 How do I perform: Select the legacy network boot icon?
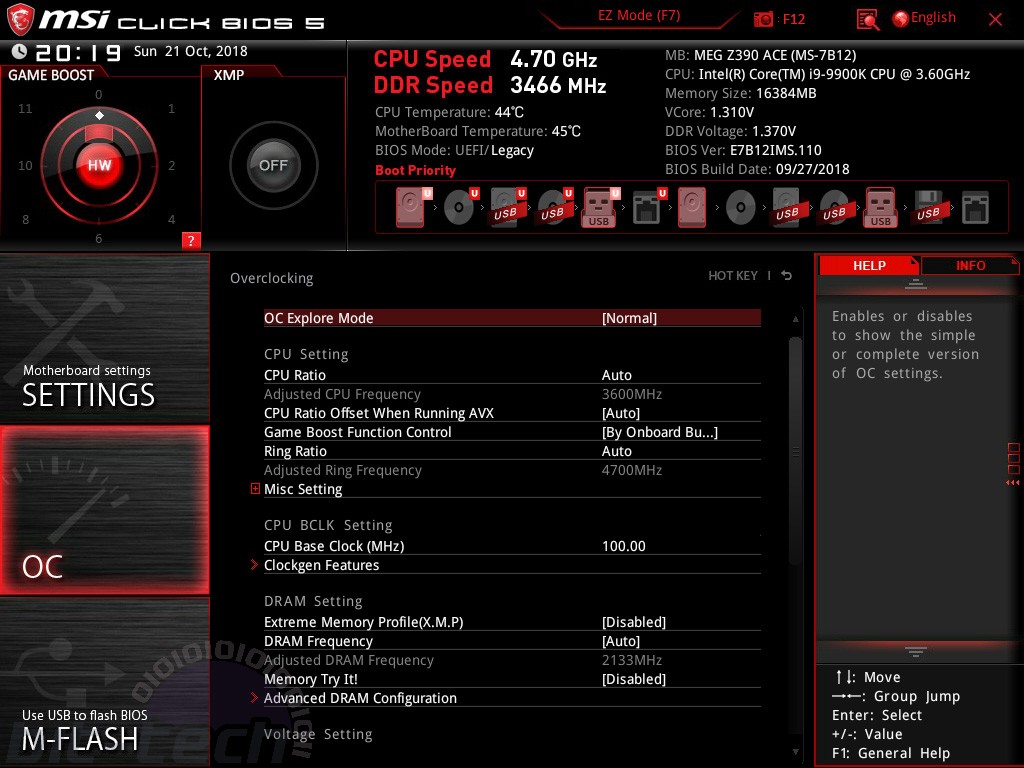(x=975, y=208)
